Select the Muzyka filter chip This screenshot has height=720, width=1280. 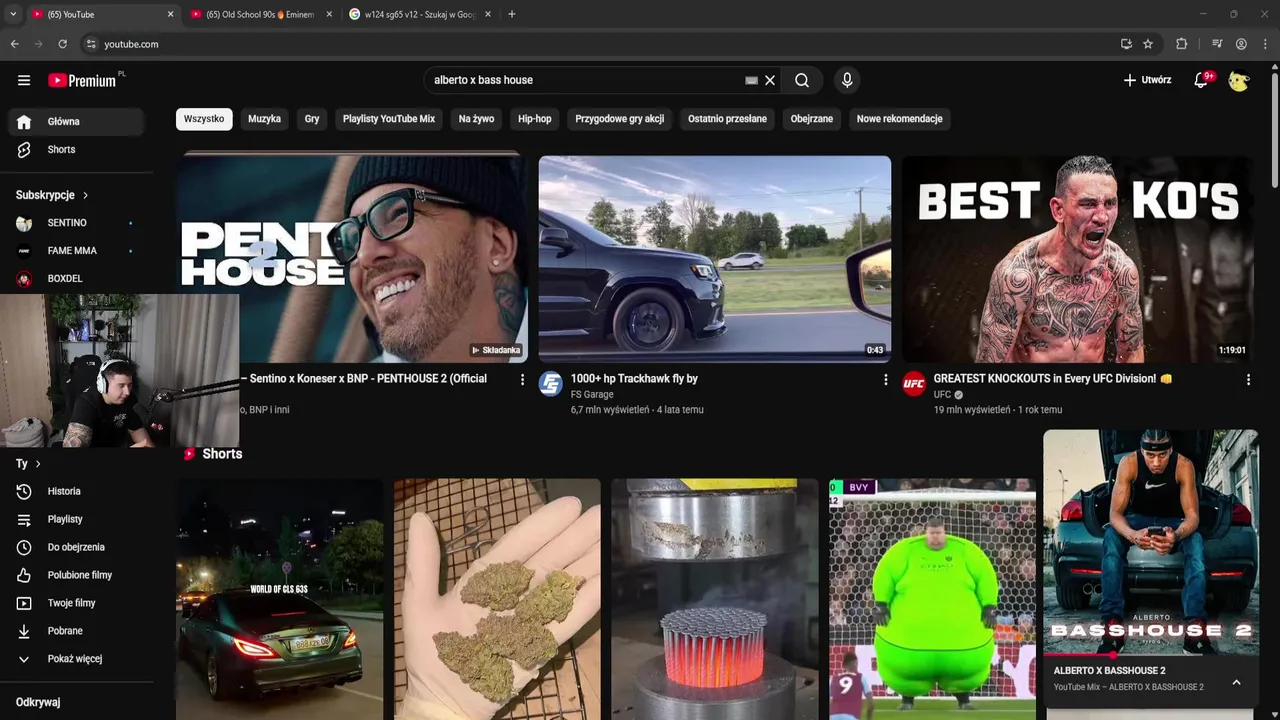(264, 119)
